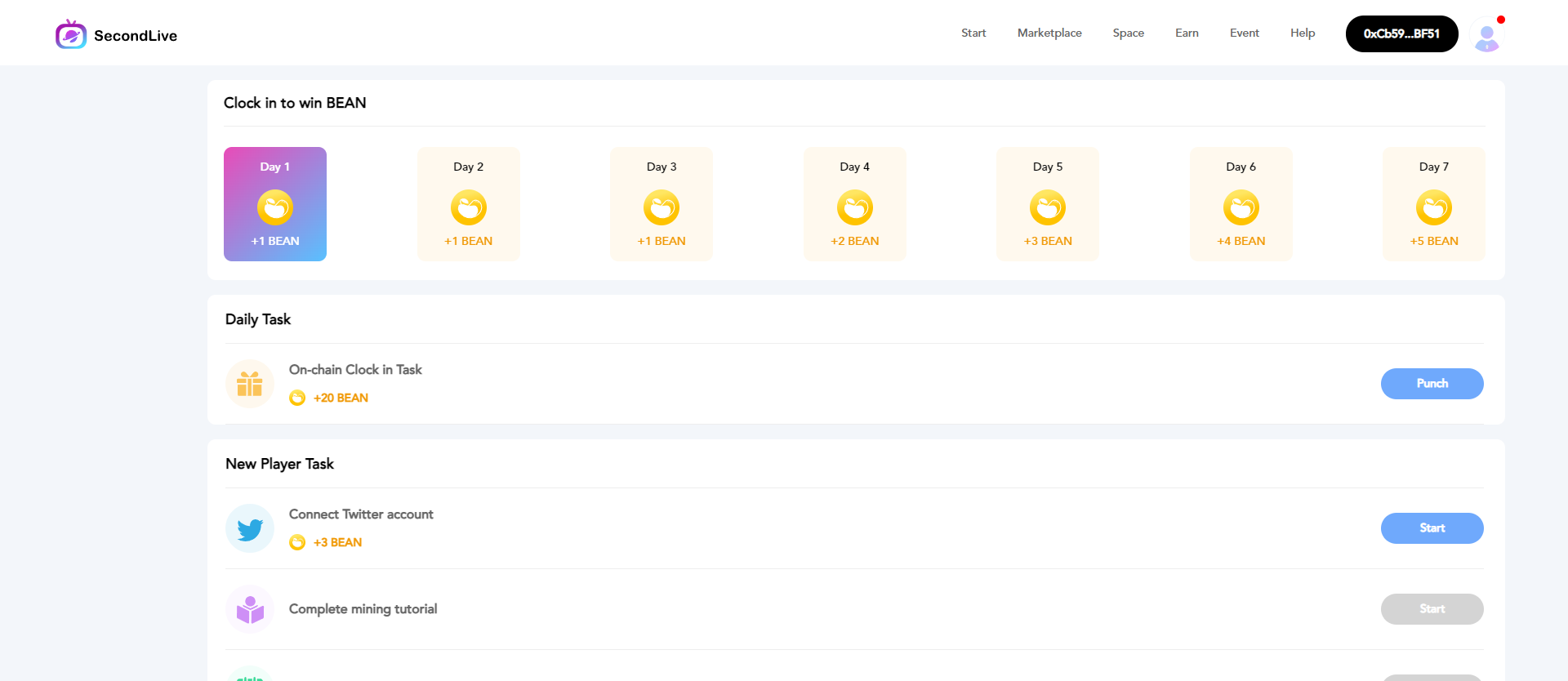Viewport: 1568px width, 681px height.
Task: Click the wallet address 0xCb59...BF51 button
Action: tap(1402, 33)
